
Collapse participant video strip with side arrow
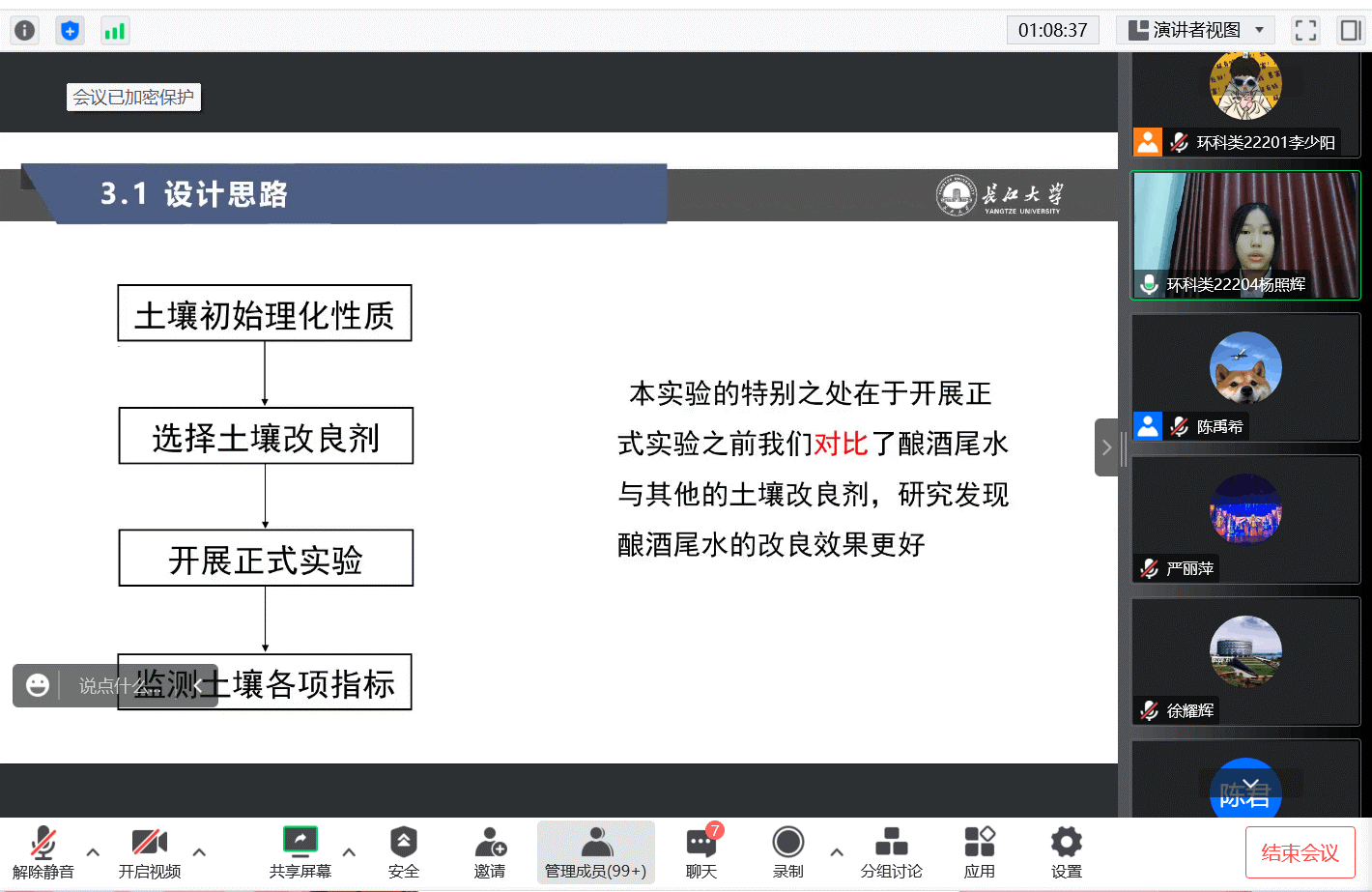click(1106, 447)
